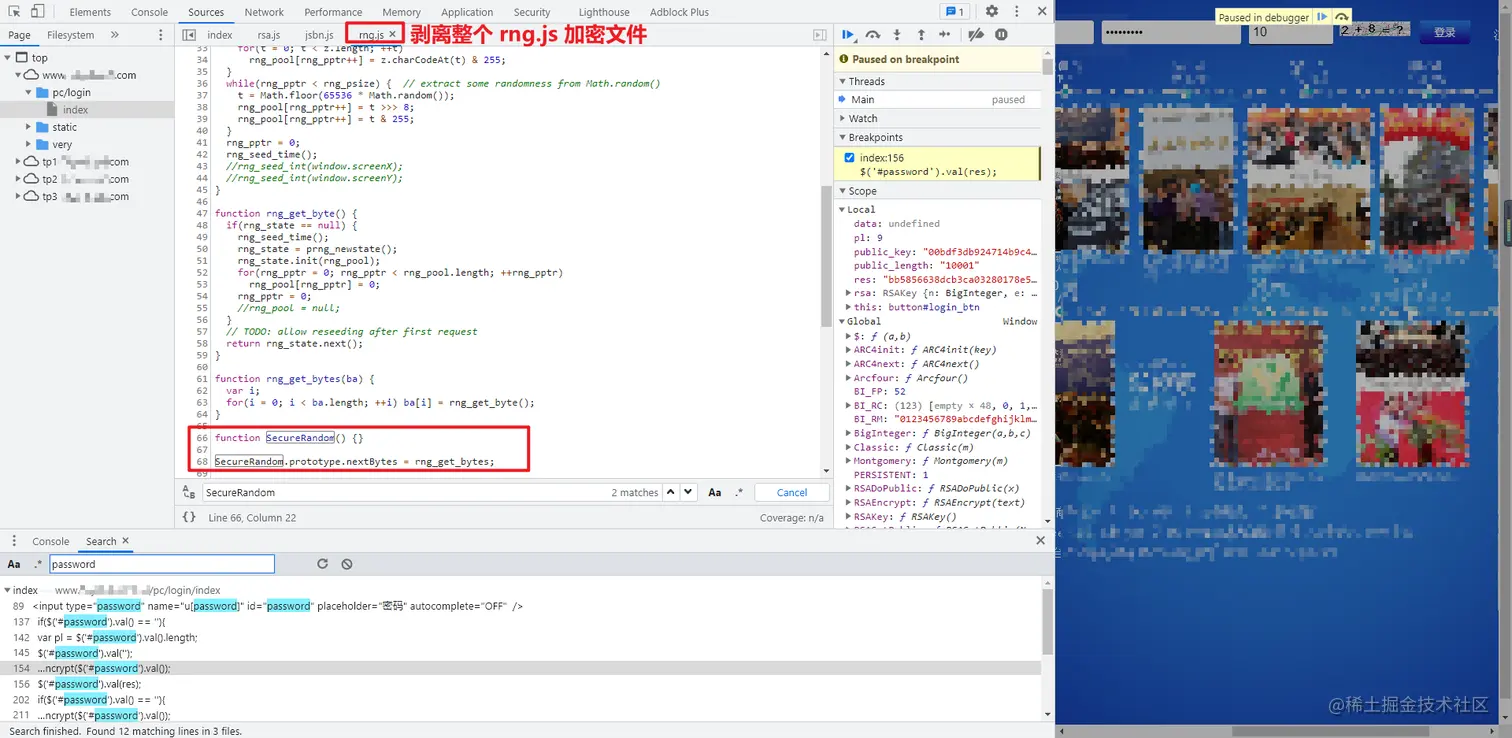Click the step out of function icon
This screenshot has height=738, width=1512.
click(921, 34)
